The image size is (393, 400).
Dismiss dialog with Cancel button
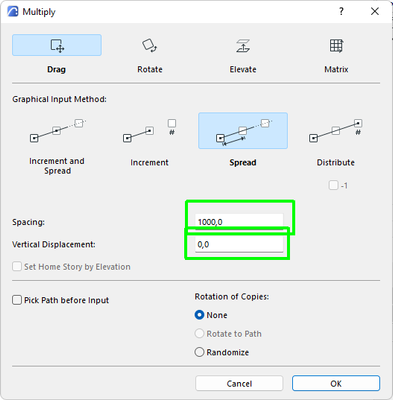[x=239, y=383]
